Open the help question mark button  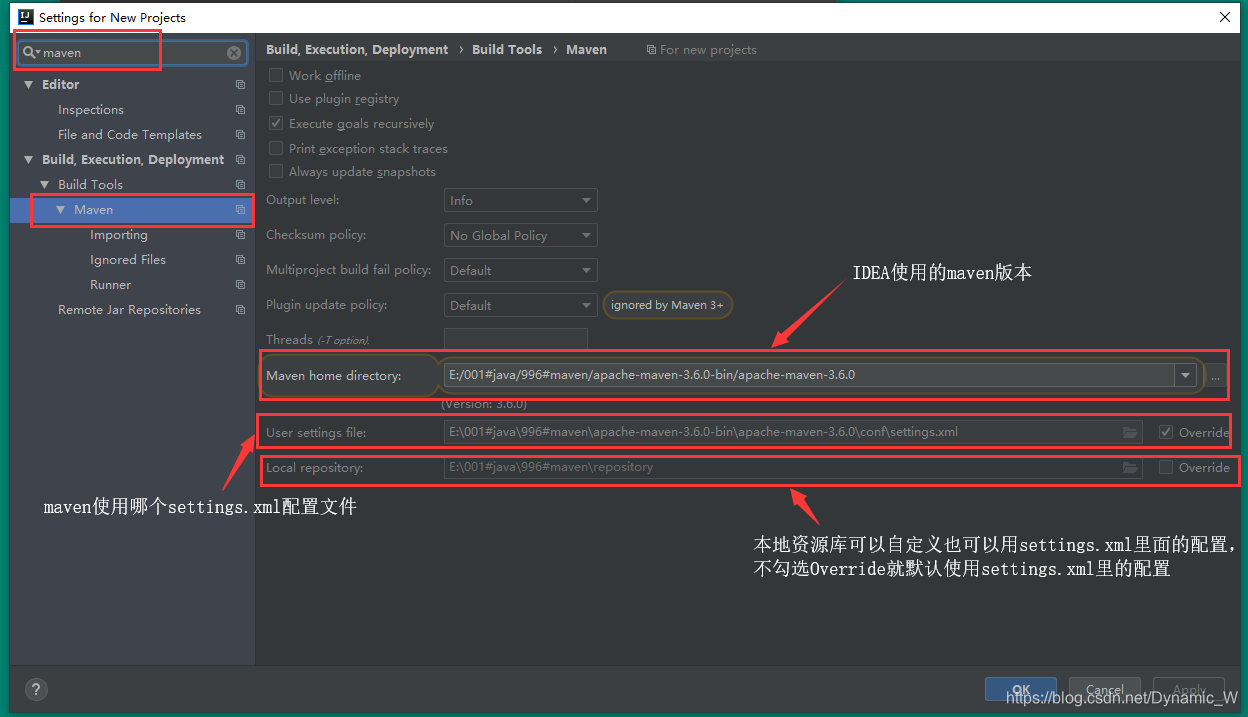(36, 689)
